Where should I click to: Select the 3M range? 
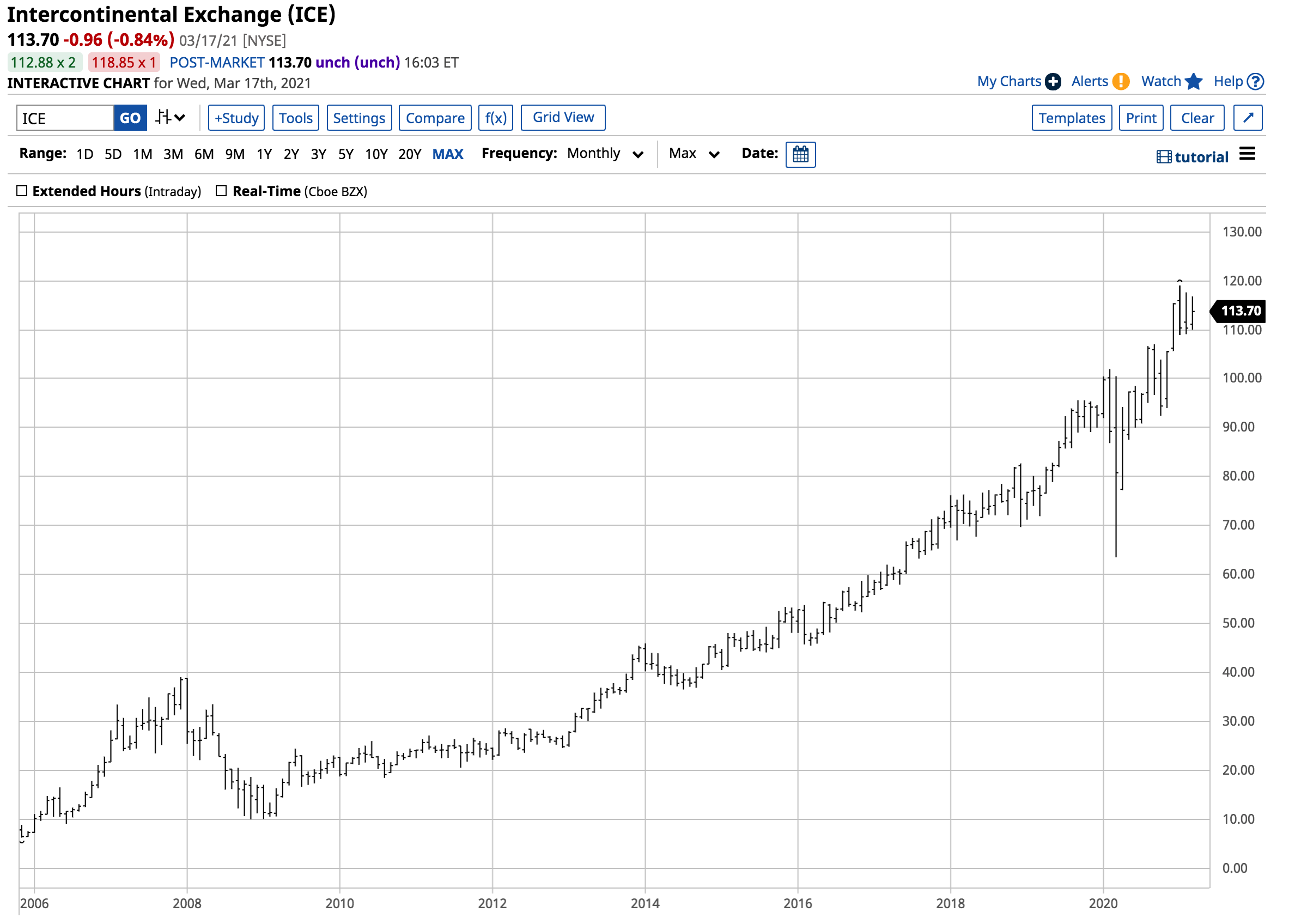click(x=173, y=154)
